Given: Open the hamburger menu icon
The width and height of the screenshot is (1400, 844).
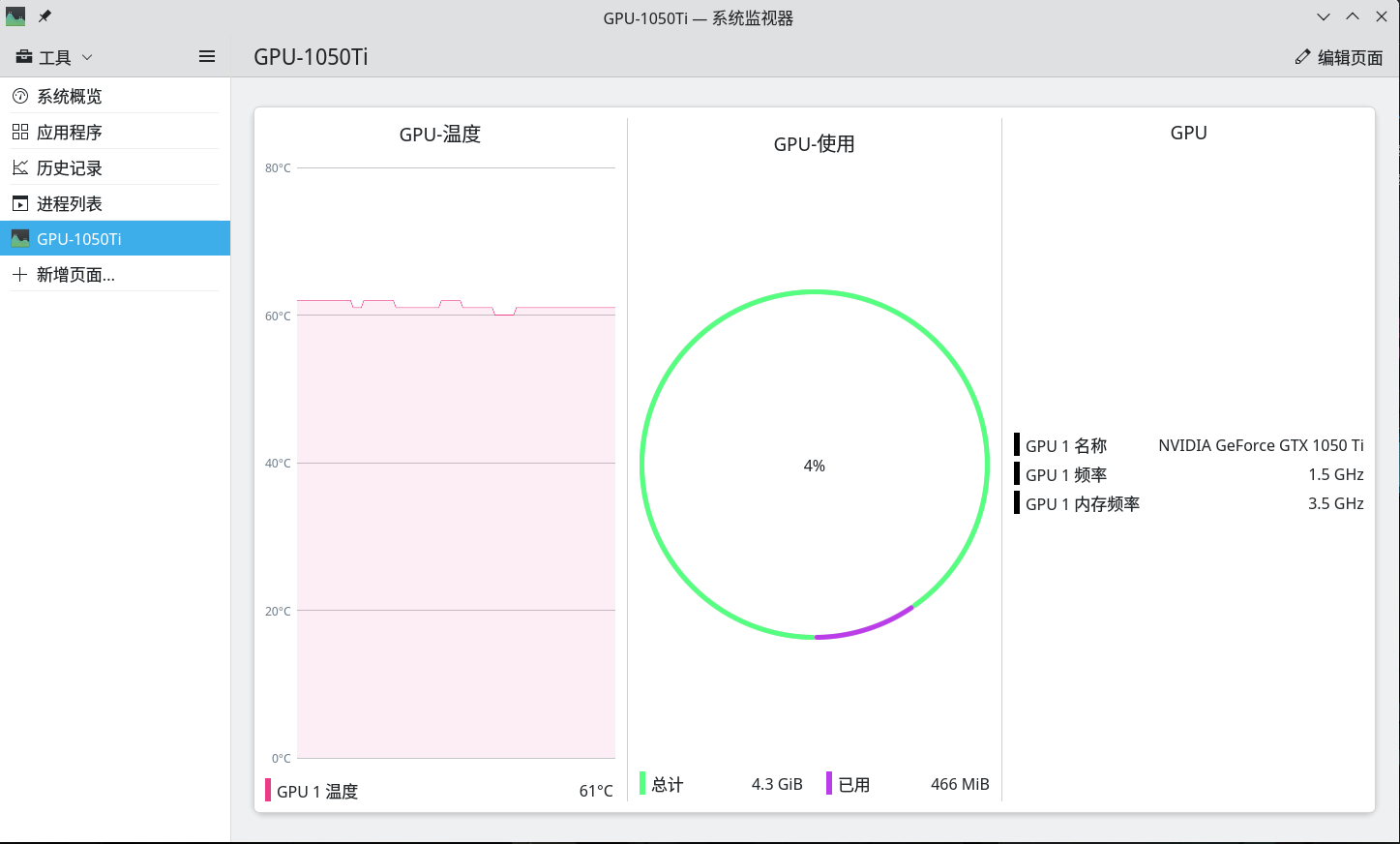Looking at the screenshot, I should (207, 56).
